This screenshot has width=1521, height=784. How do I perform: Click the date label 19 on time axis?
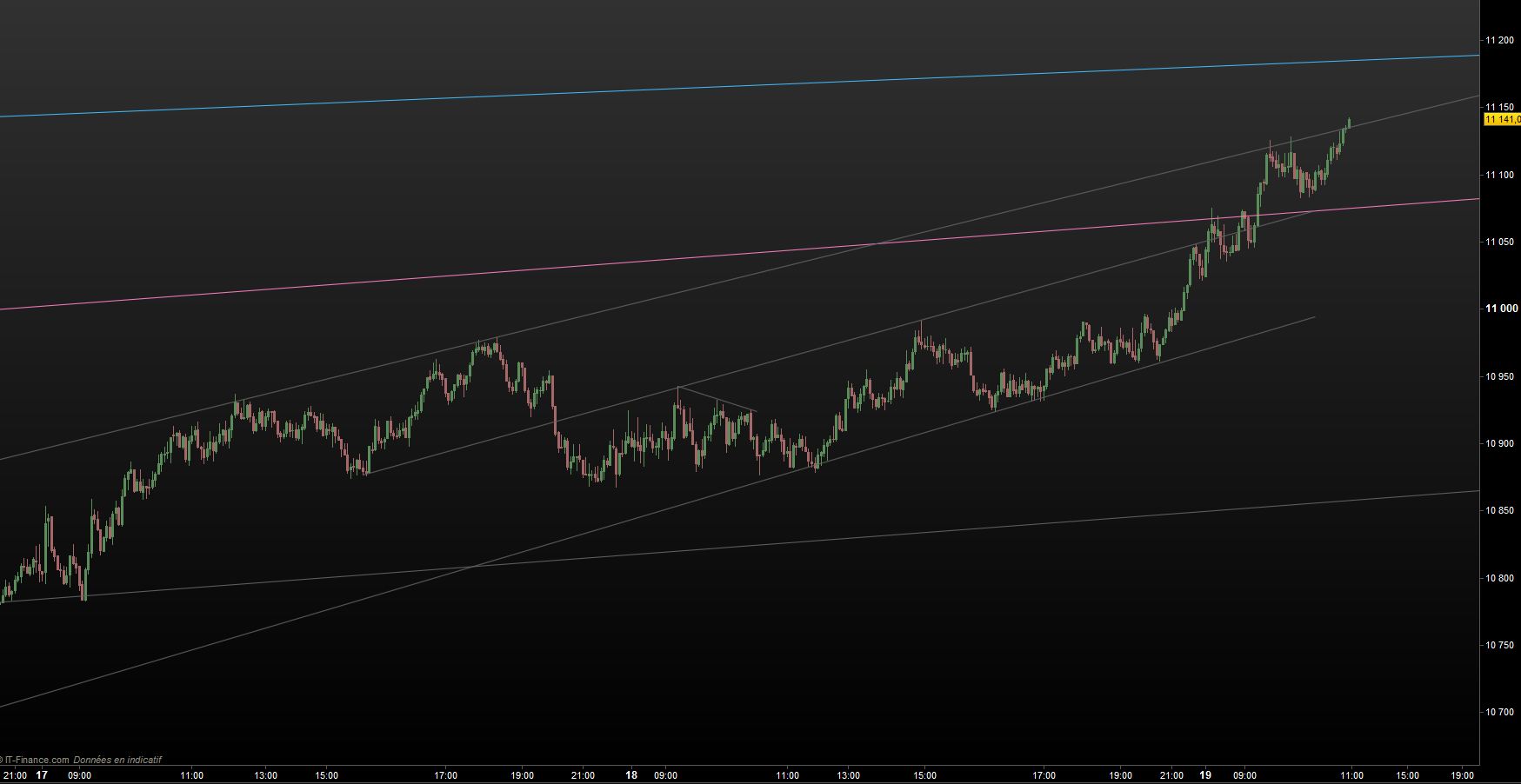(1205, 775)
